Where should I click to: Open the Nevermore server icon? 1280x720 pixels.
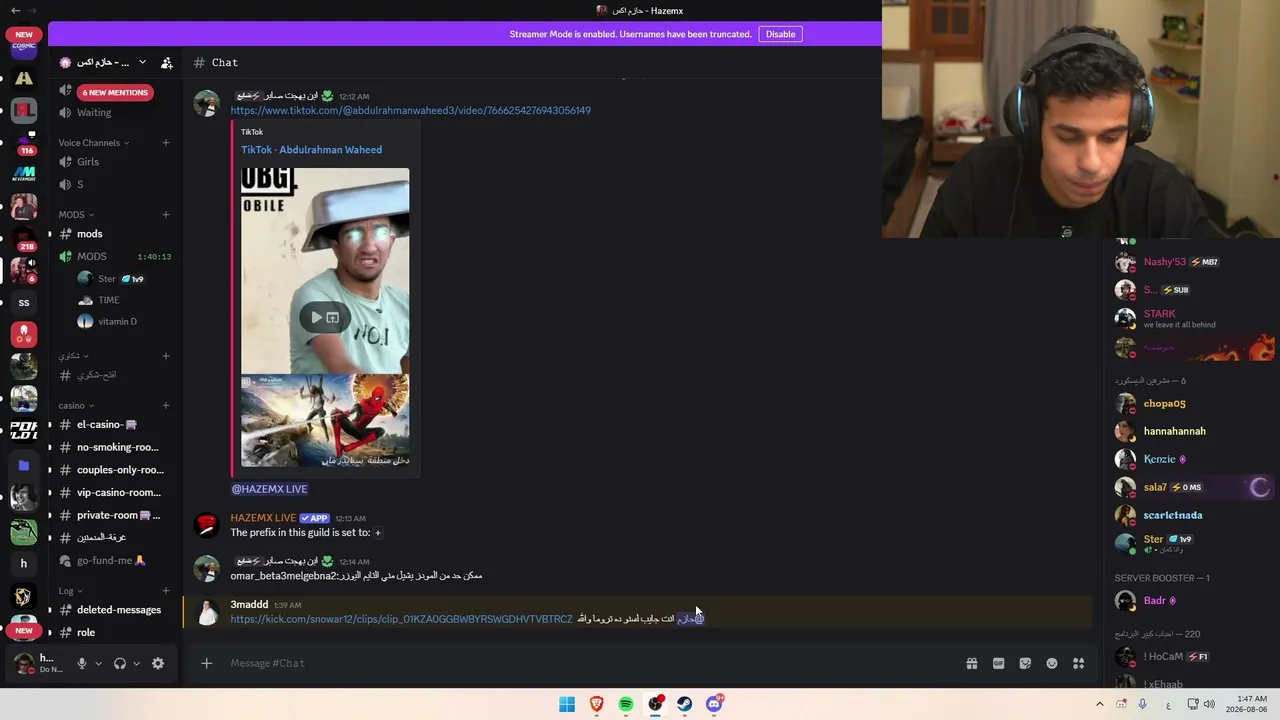24,174
